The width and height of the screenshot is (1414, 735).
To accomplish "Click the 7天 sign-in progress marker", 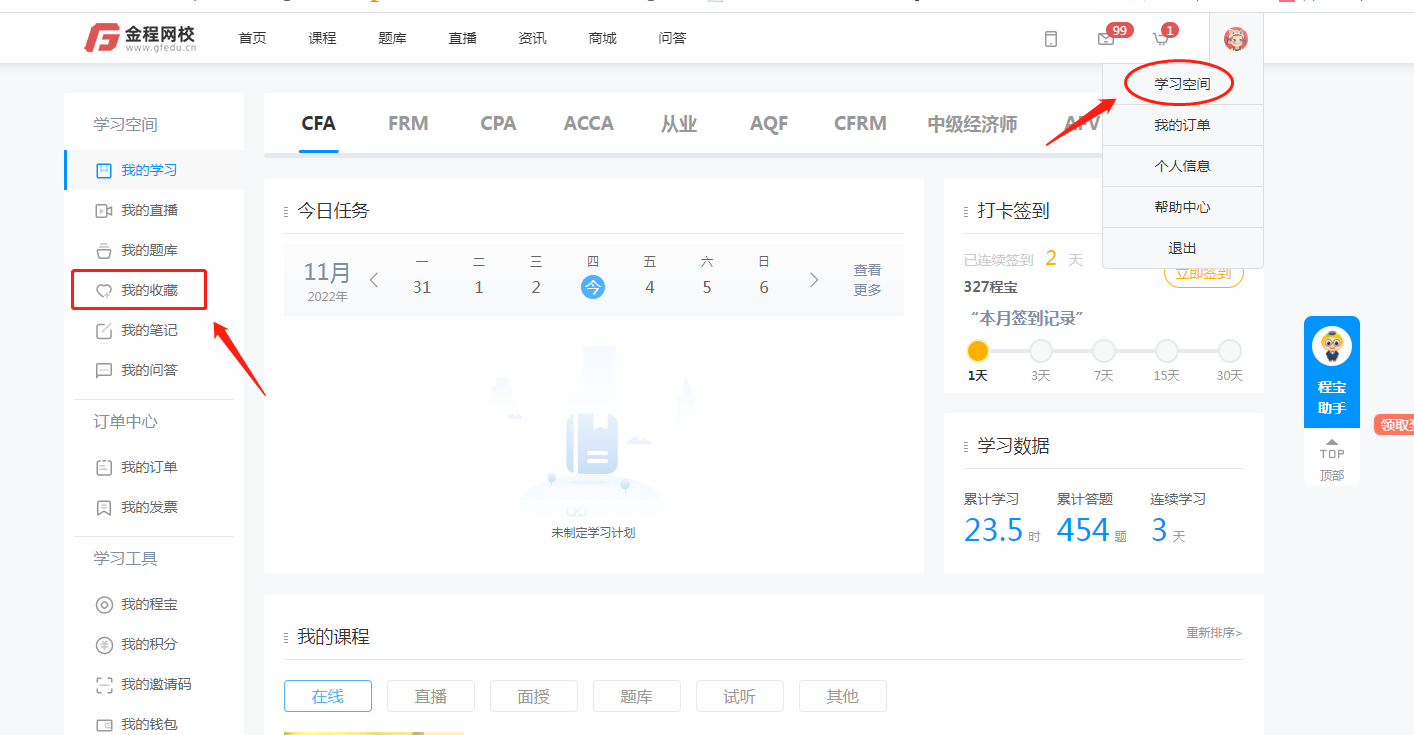I will click(1103, 351).
